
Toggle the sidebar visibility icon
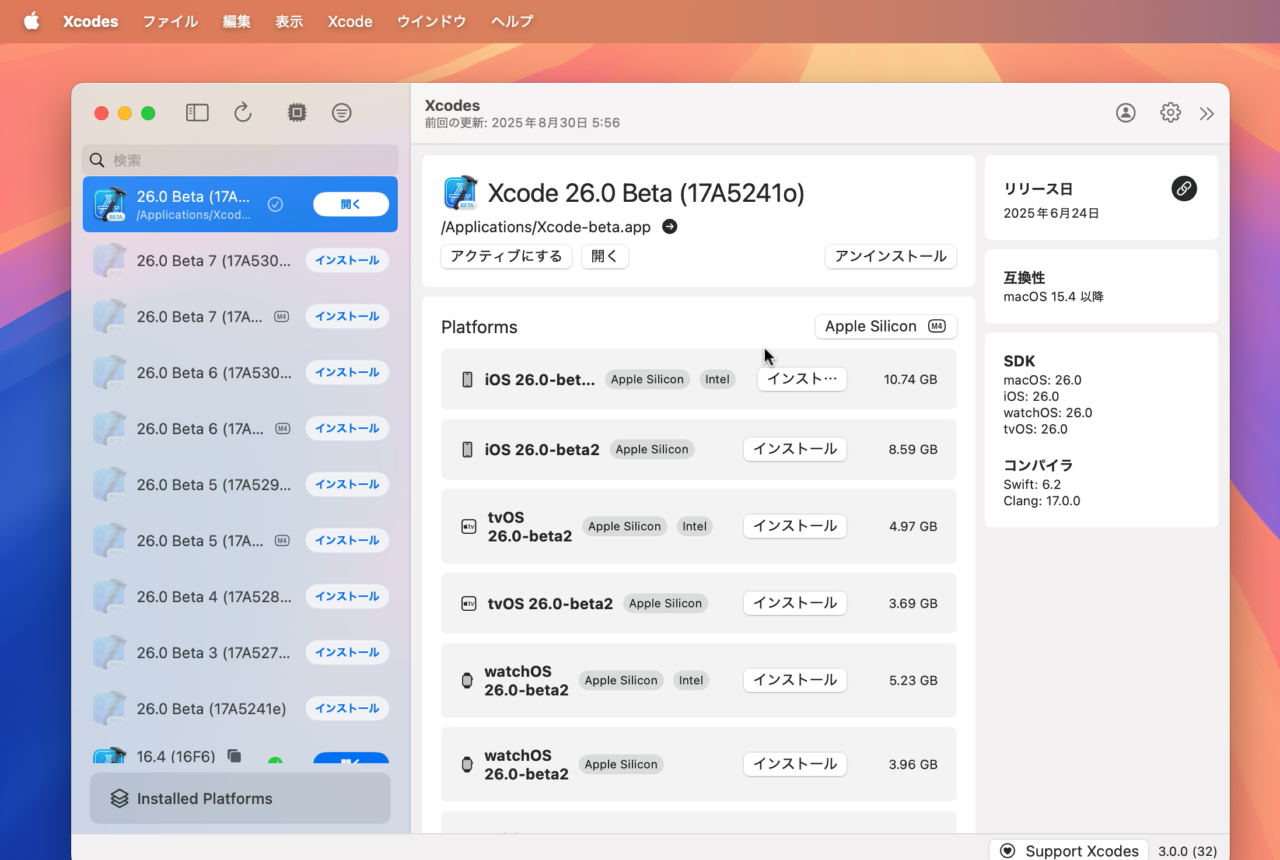tap(197, 112)
